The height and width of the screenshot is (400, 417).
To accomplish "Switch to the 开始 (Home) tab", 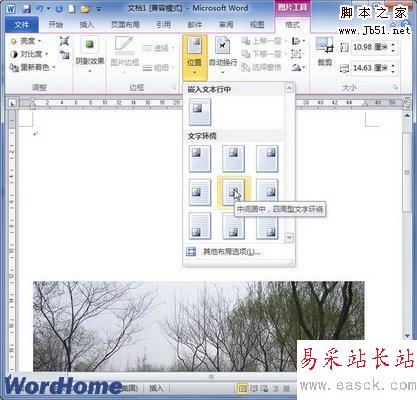I will (x=56, y=24).
